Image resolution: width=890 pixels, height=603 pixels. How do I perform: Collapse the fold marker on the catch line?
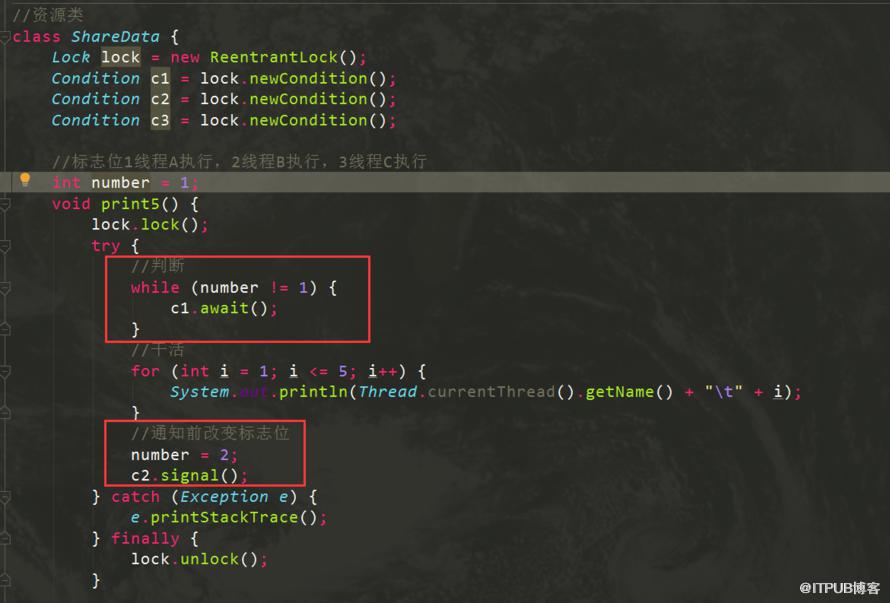point(5,498)
